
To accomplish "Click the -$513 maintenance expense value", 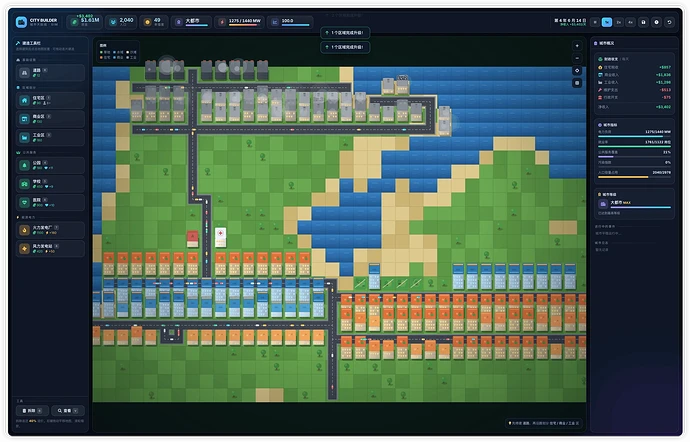I will pos(666,90).
